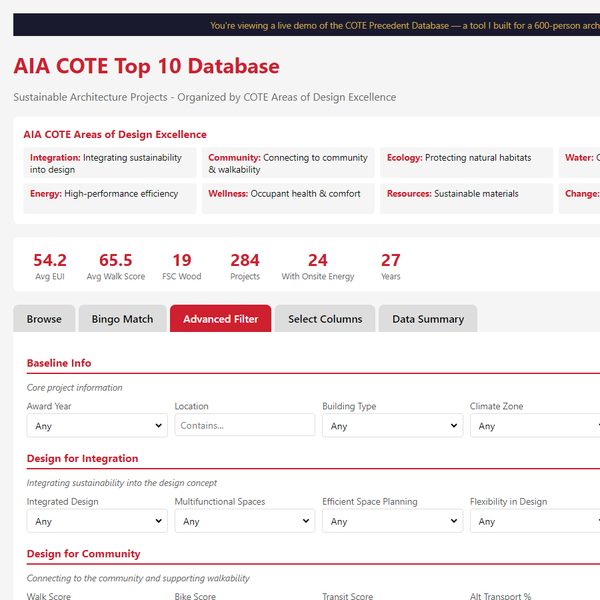Viewport: 600px width, 600px height.
Task: Click the 27 Years stat
Action: (390, 266)
